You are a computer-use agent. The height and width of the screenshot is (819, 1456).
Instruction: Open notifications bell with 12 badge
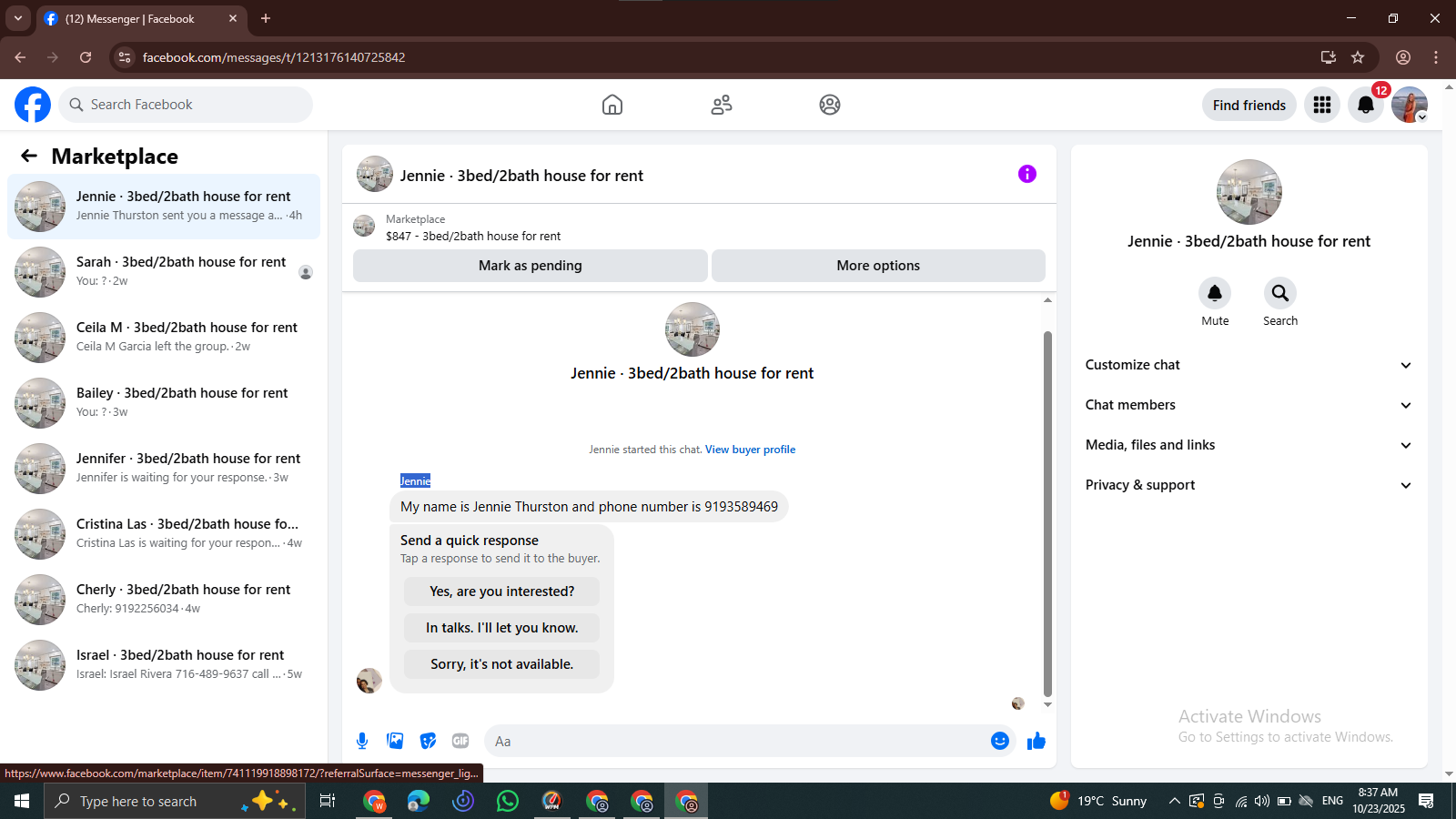pos(1366,105)
